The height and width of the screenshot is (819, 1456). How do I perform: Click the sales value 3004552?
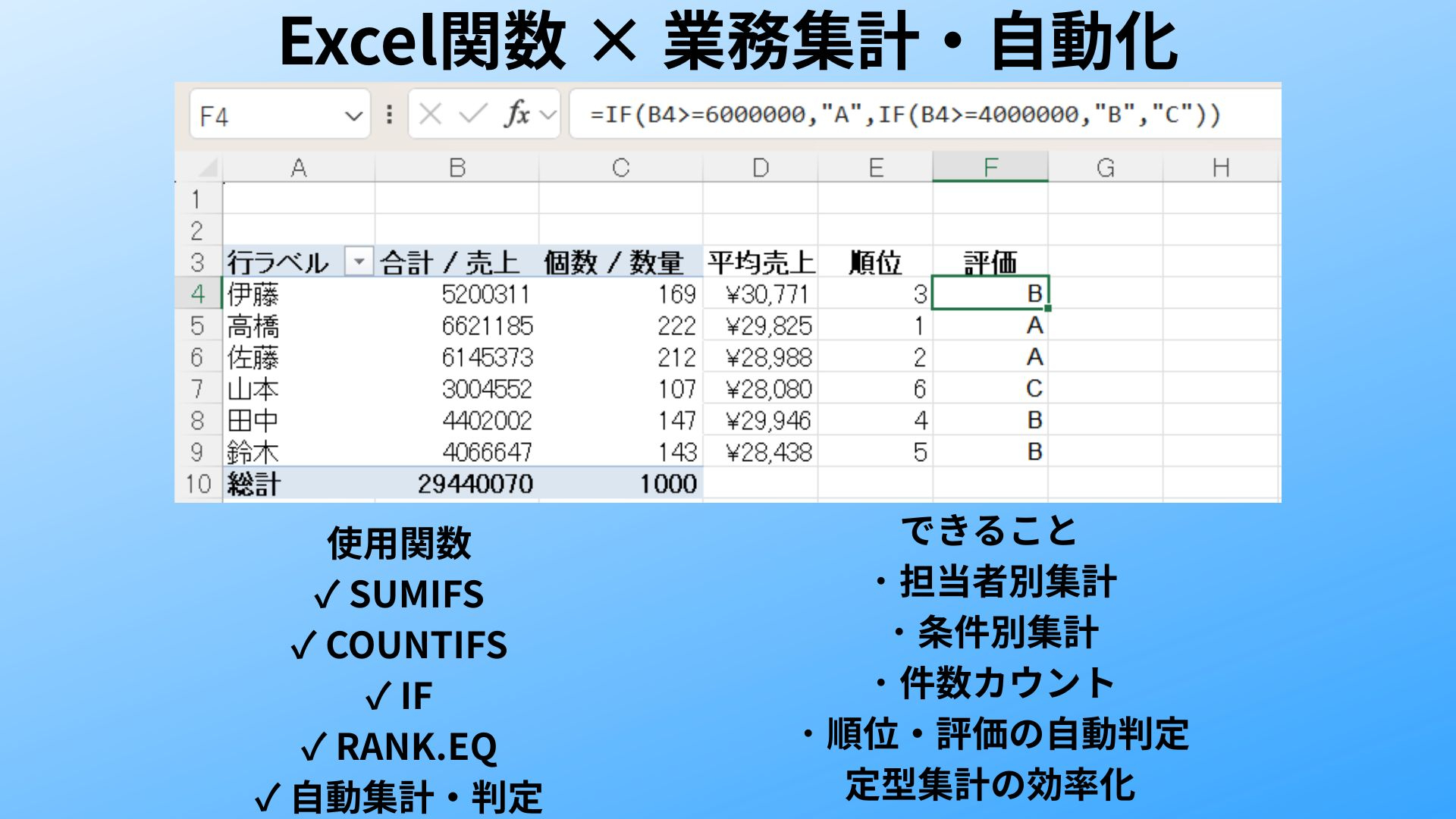(457, 389)
